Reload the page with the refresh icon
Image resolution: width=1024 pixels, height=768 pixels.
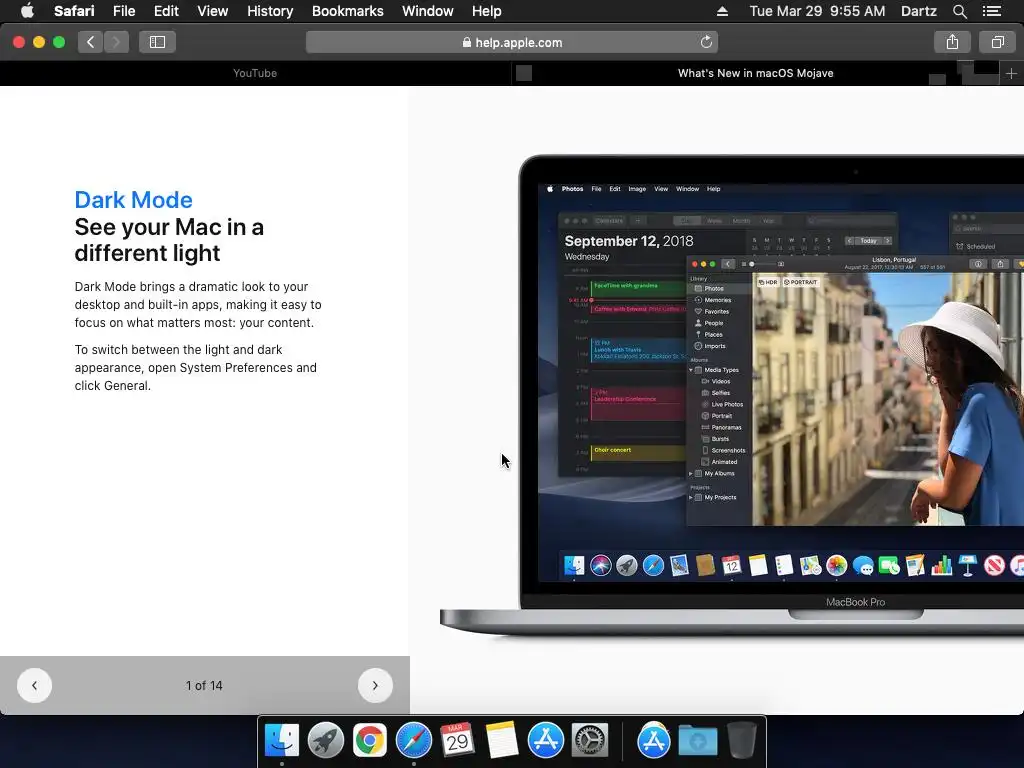coord(706,42)
